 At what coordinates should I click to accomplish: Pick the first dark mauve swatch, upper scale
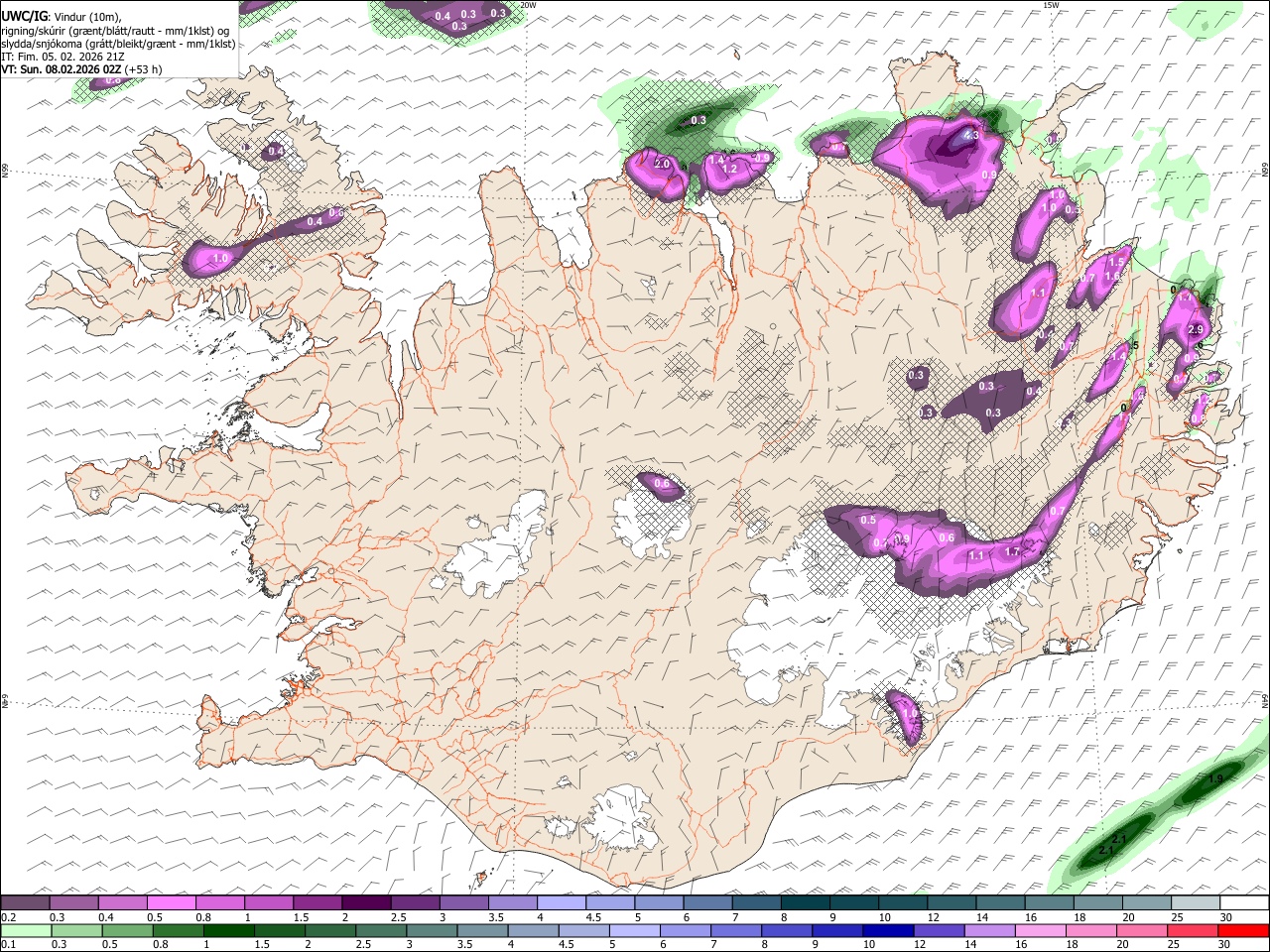pos(25,903)
